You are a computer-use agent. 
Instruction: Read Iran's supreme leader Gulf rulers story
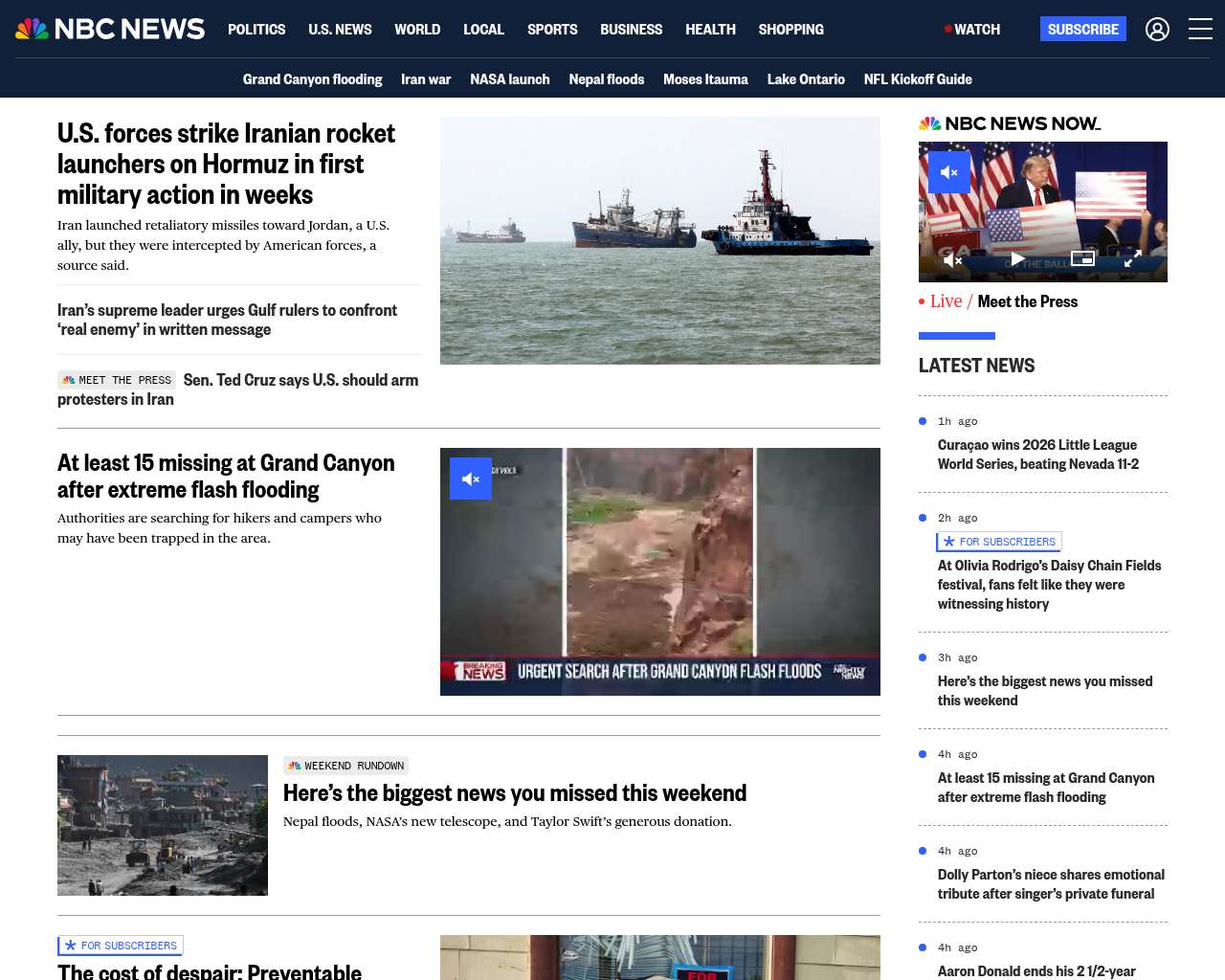click(x=227, y=320)
